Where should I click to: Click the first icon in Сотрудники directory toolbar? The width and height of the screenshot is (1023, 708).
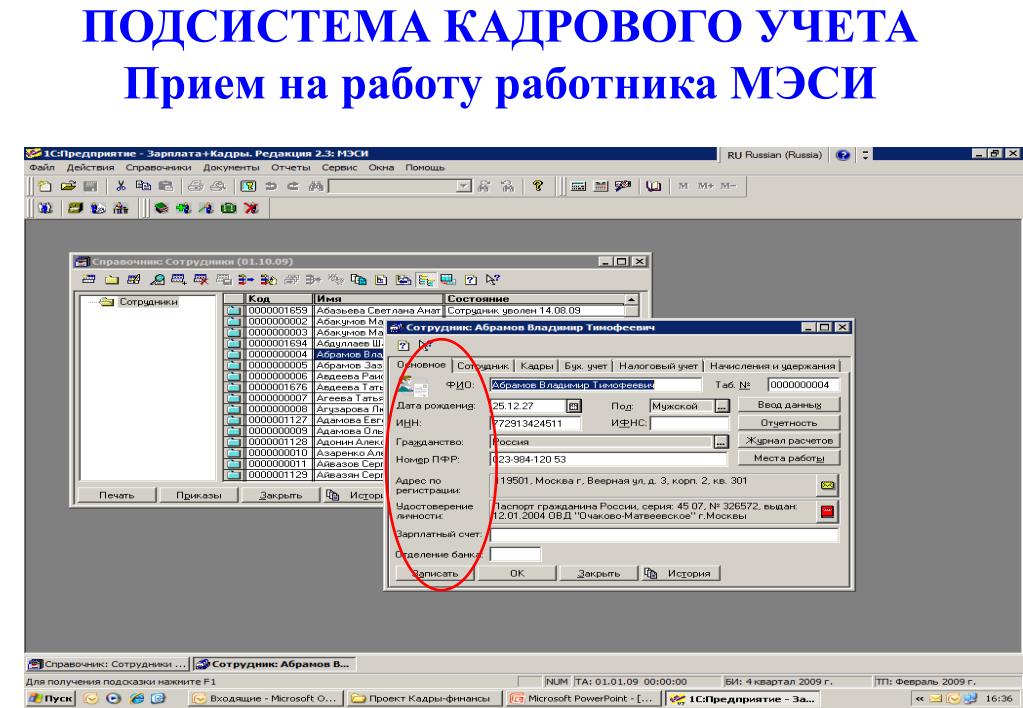pos(89,280)
